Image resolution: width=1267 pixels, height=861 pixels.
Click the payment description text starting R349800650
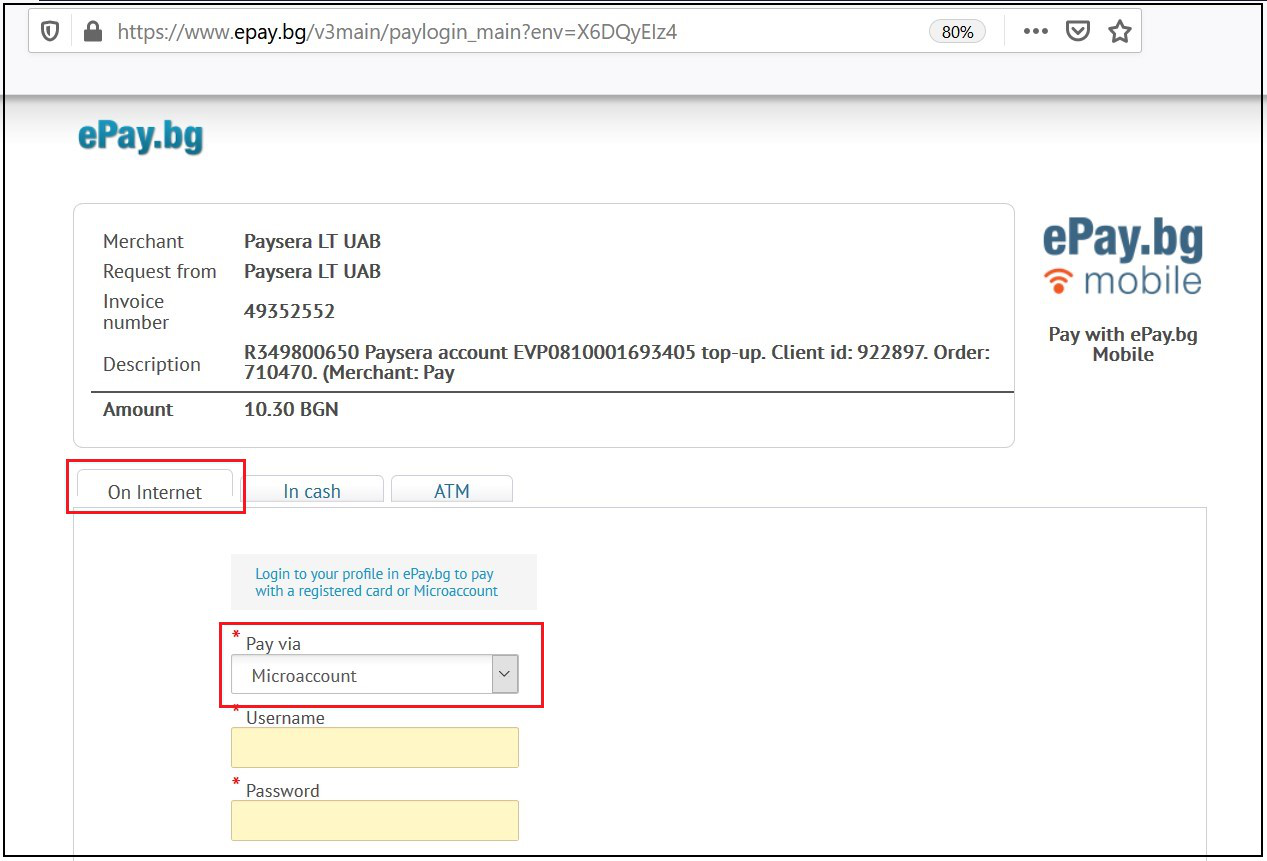(617, 363)
